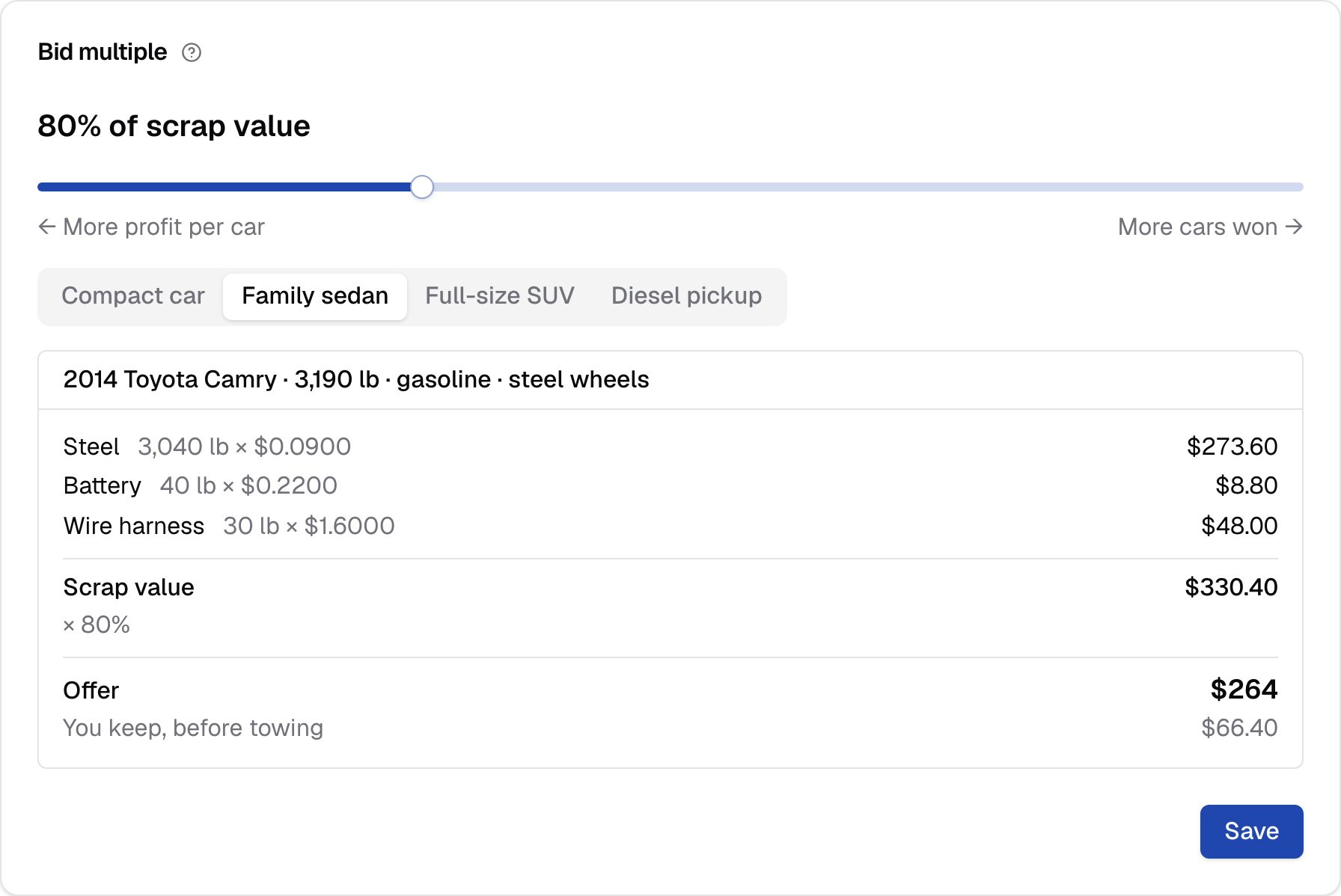Click the More cars won label
The height and width of the screenshot is (896, 1341).
[x=1197, y=227]
